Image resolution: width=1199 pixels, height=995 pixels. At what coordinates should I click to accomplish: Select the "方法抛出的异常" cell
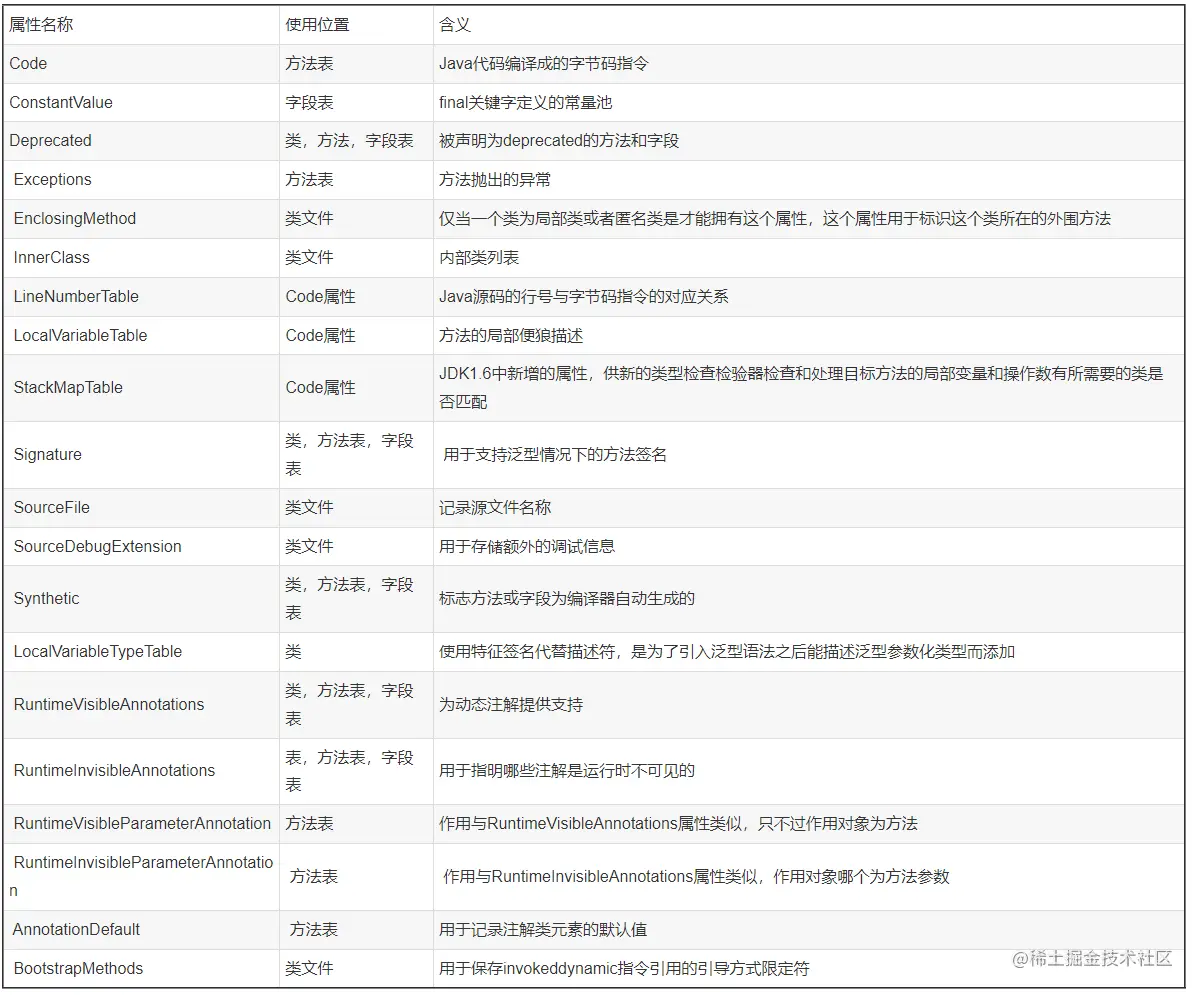(809, 180)
